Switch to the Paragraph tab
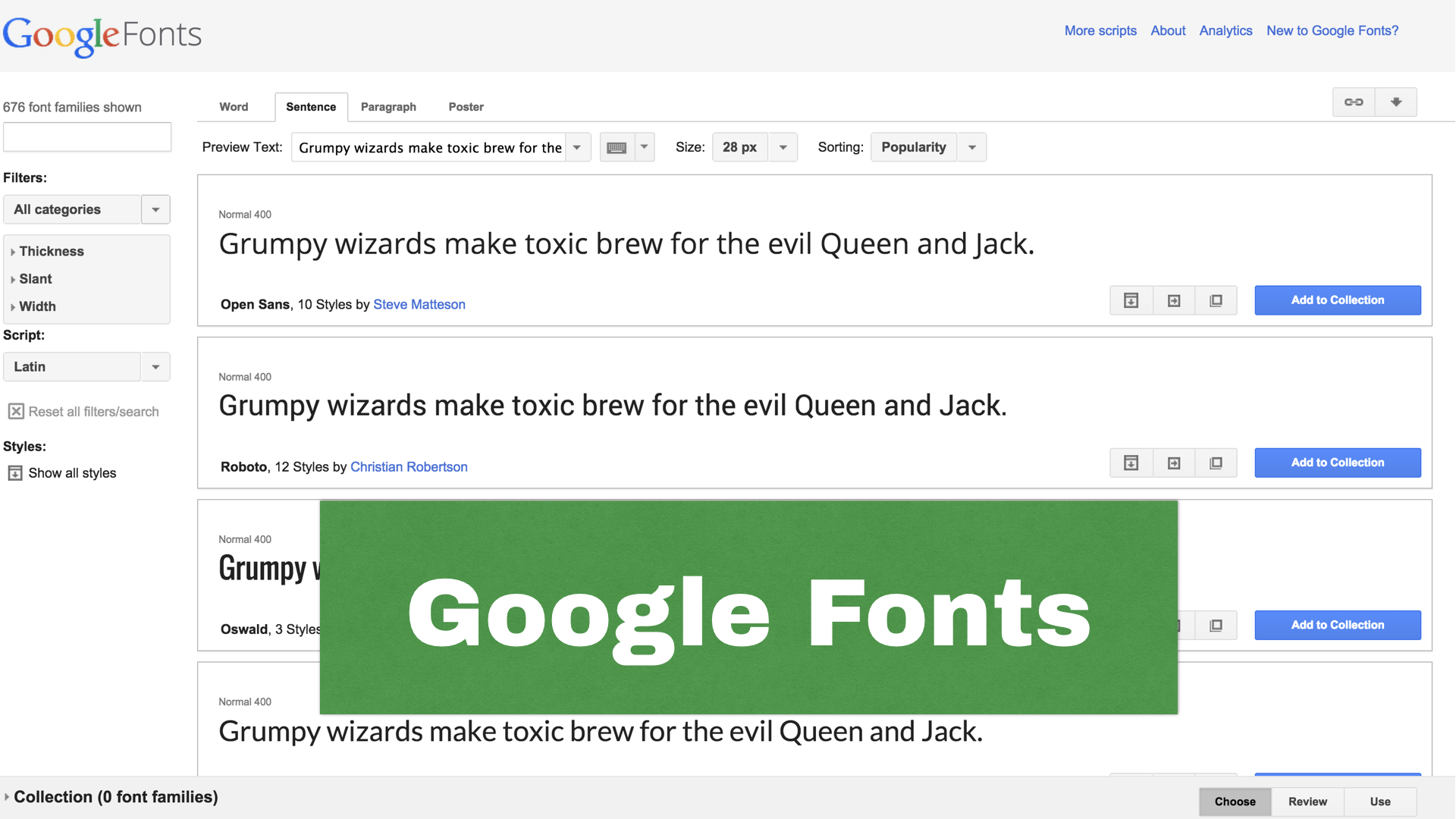Image resolution: width=1456 pixels, height=819 pixels. click(388, 107)
